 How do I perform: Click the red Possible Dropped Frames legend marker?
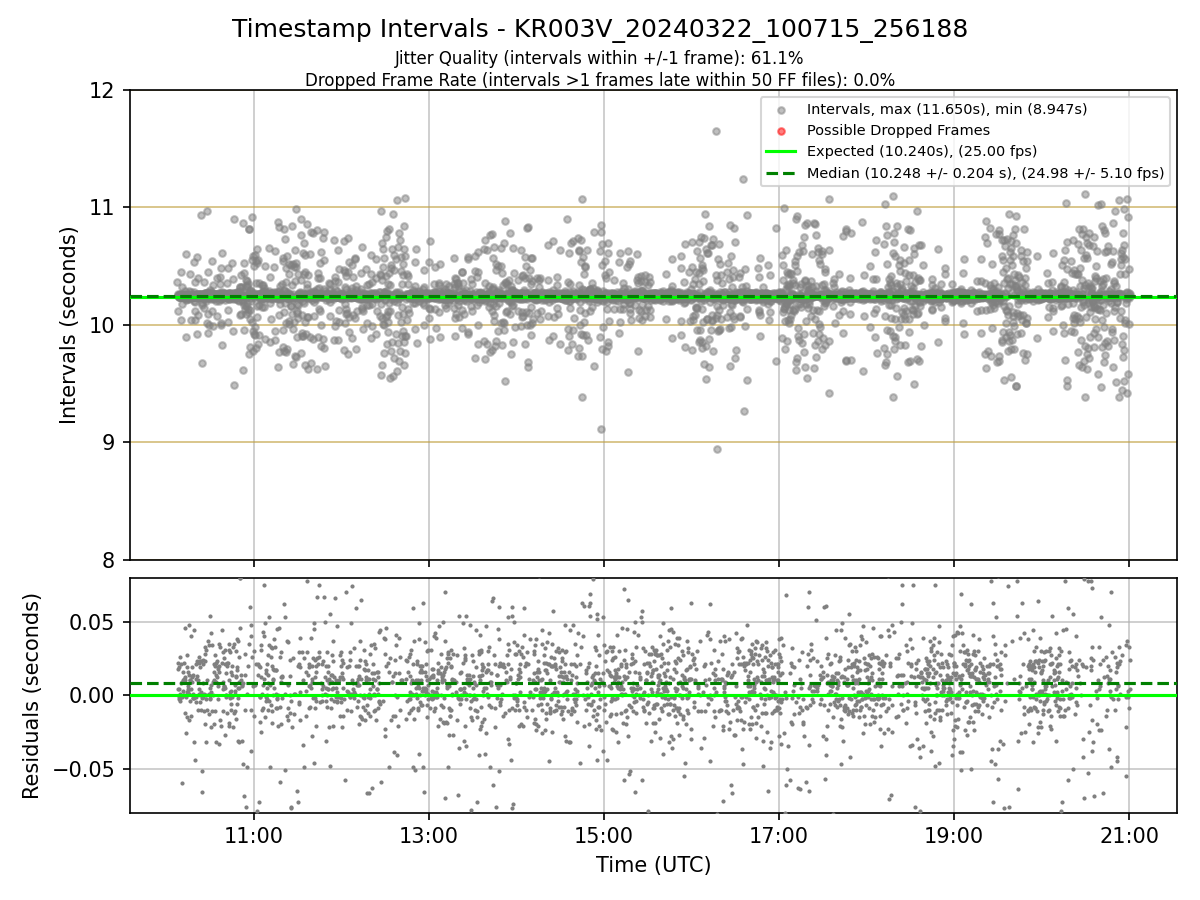[x=781, y=131]
